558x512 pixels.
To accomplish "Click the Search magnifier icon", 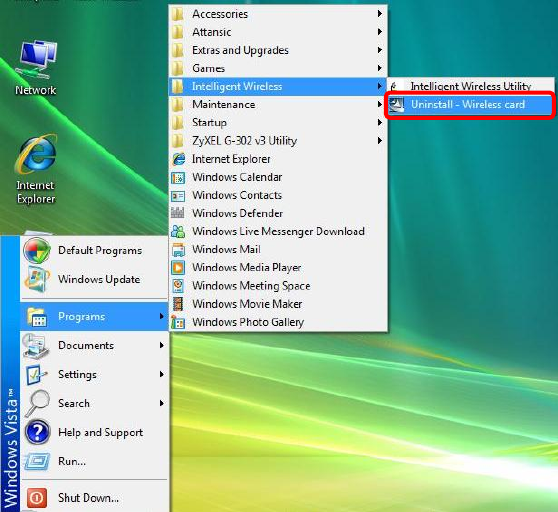I will (36, 403).
